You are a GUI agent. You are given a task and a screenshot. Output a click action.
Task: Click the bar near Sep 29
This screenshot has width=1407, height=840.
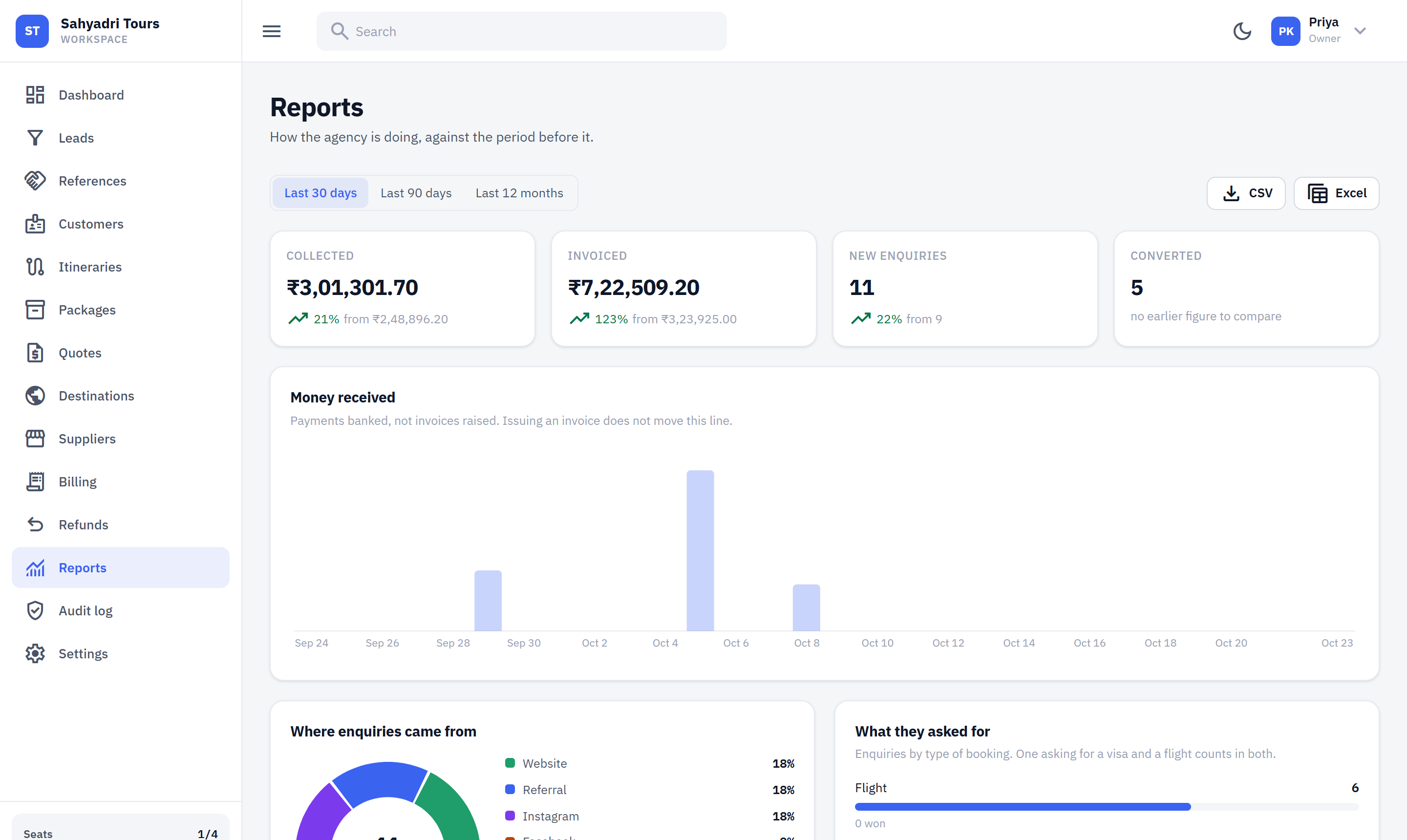click(488, 601)
